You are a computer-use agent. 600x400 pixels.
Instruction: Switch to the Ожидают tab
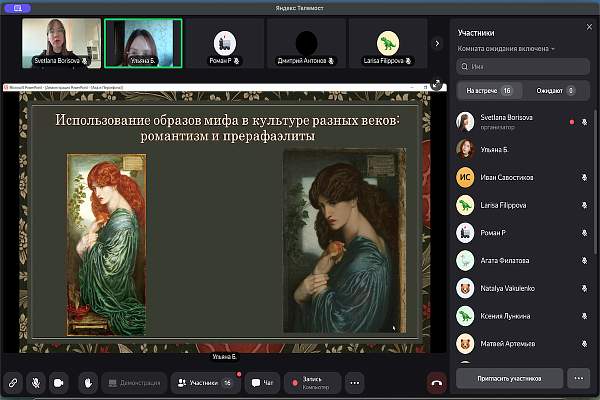coord(555,91)
